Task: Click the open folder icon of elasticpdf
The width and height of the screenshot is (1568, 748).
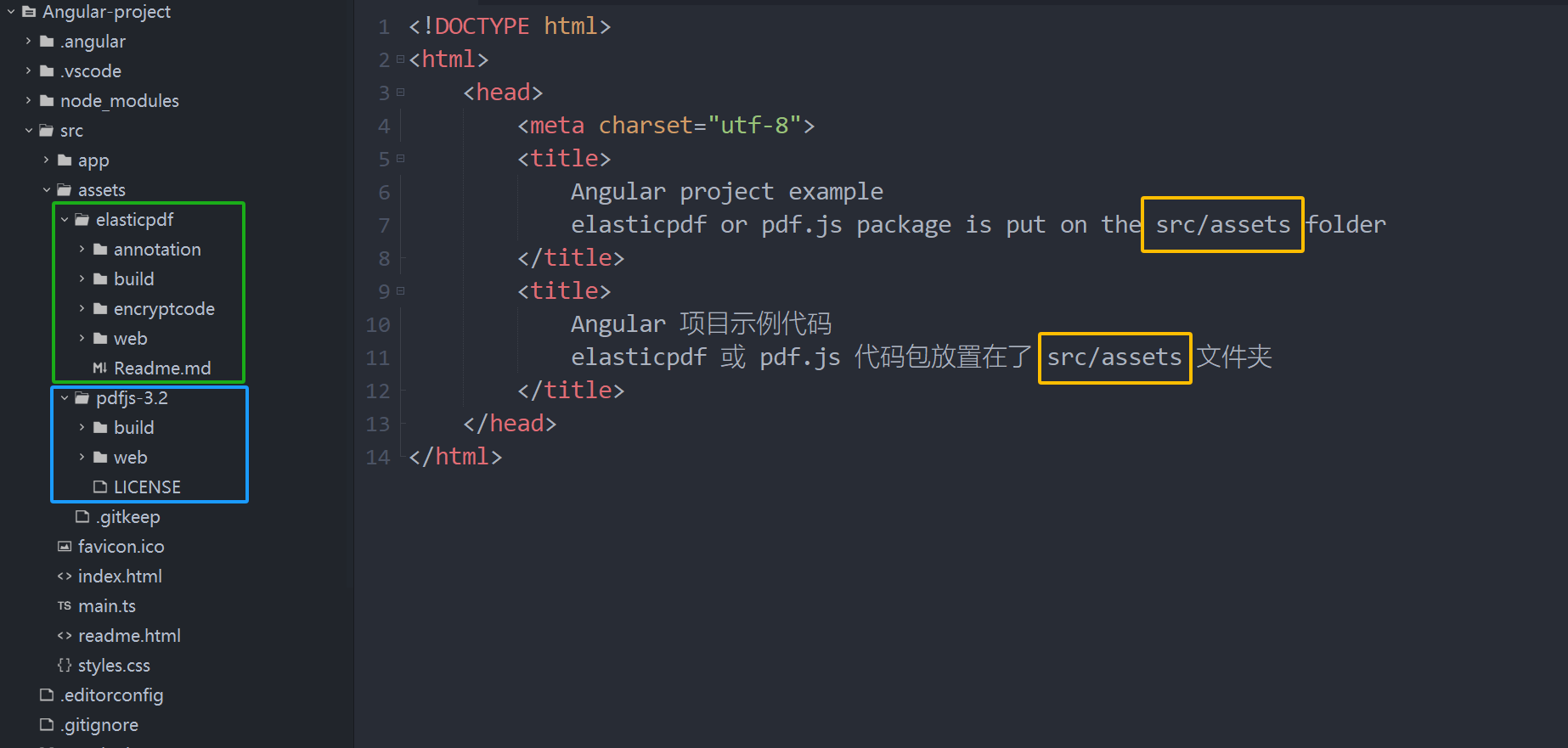Action: (82, 219)
